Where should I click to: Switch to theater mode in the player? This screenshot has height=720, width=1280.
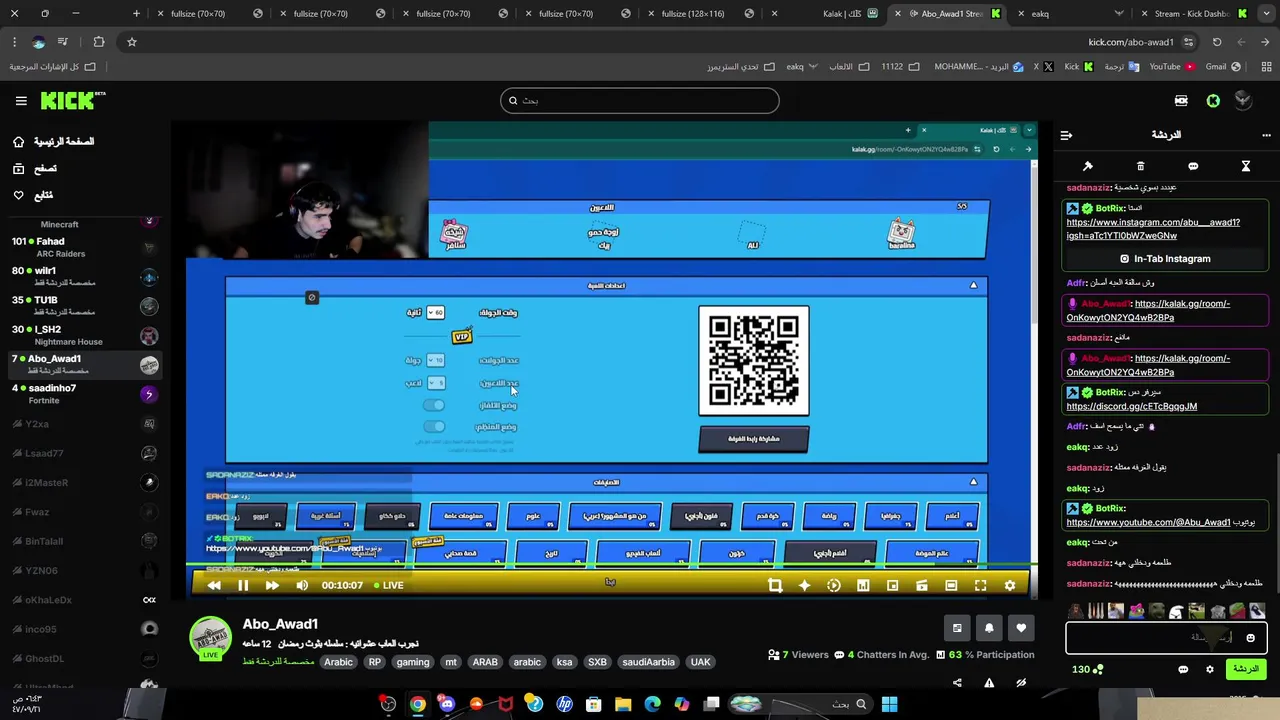(x=951, y=585)
